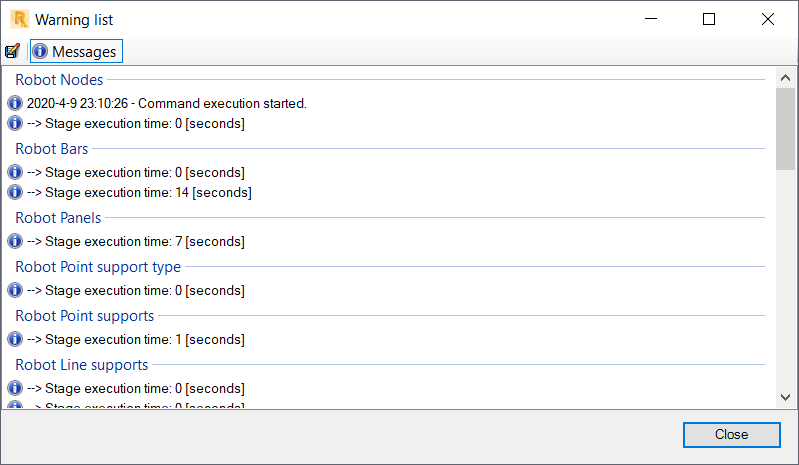
Task: Toggle the Messages filter button
Action: 76,51
